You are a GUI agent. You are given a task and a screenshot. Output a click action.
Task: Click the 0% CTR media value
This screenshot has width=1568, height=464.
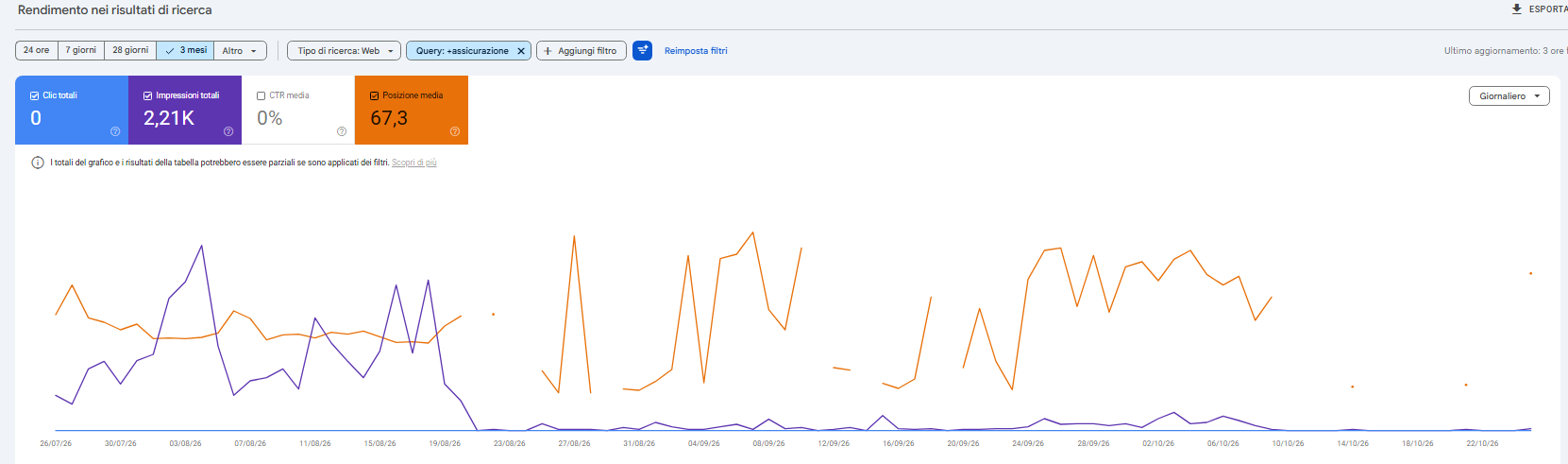click(x=270, y=118)
